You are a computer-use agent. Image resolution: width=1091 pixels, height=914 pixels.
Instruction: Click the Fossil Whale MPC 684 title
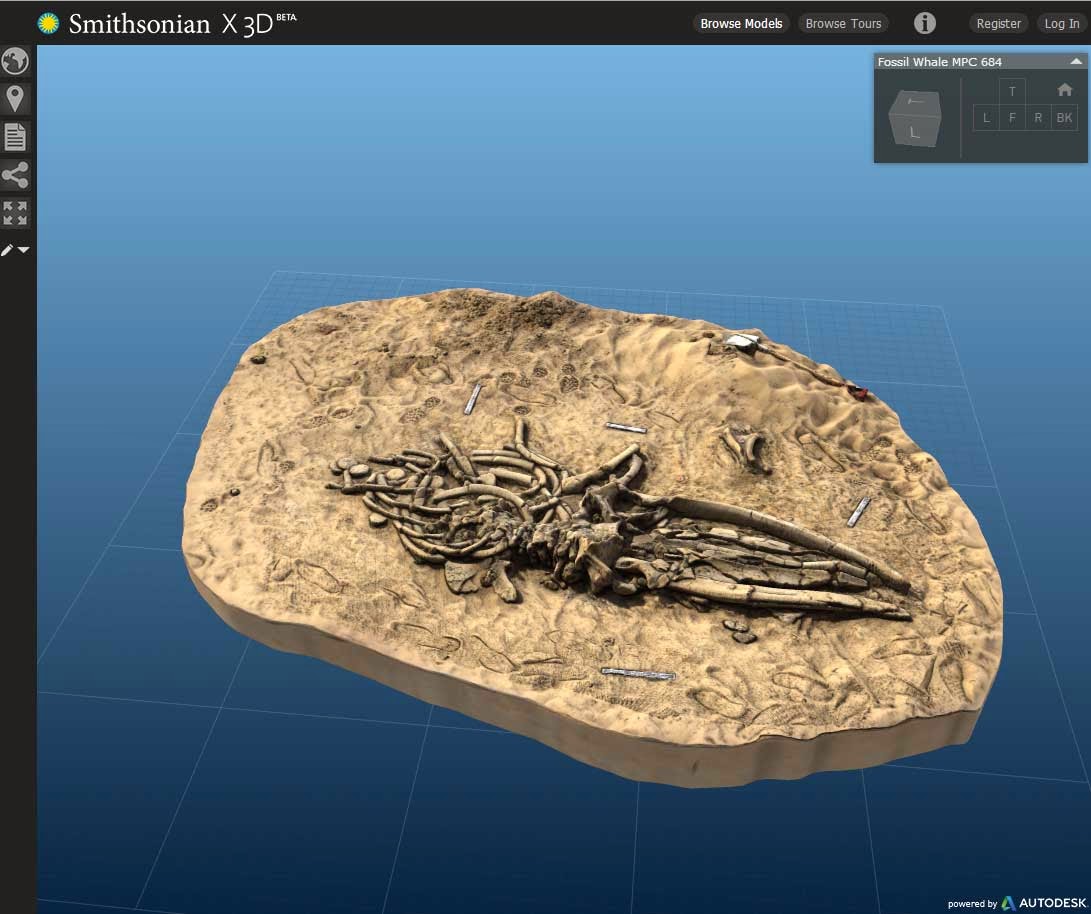point(939,62)
